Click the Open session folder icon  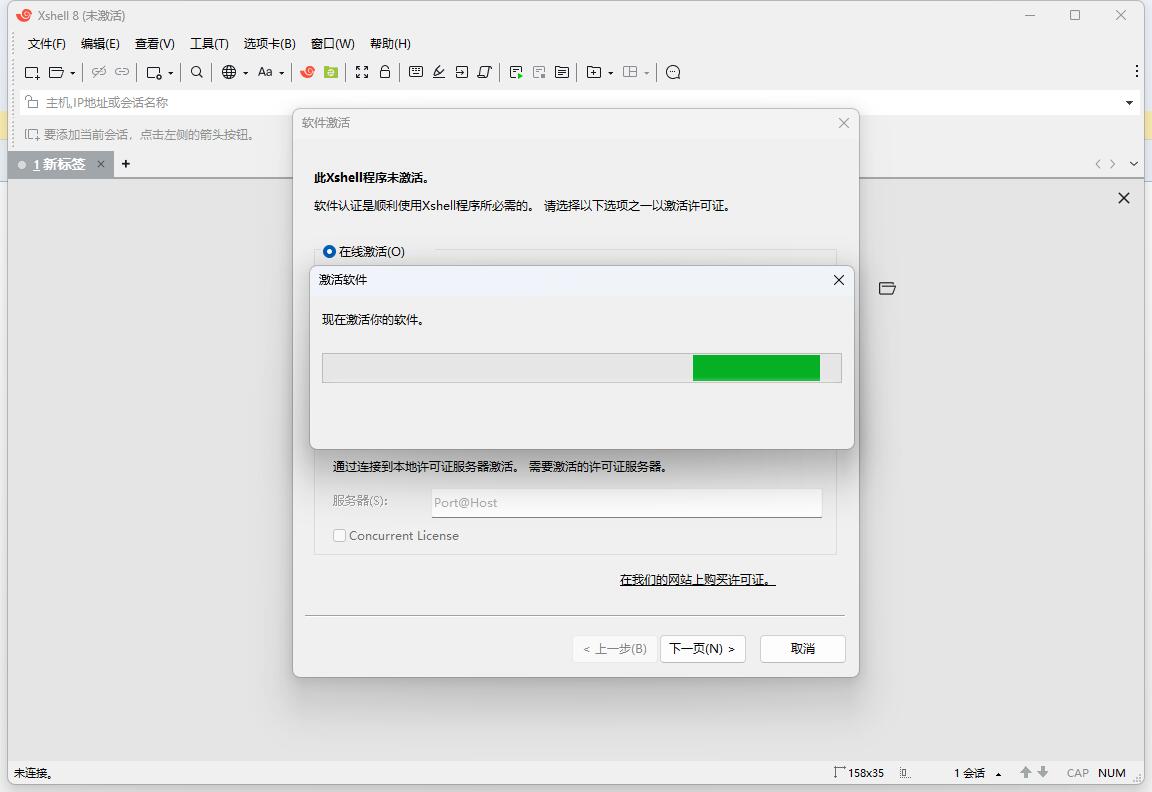click(x=56, y=72)
